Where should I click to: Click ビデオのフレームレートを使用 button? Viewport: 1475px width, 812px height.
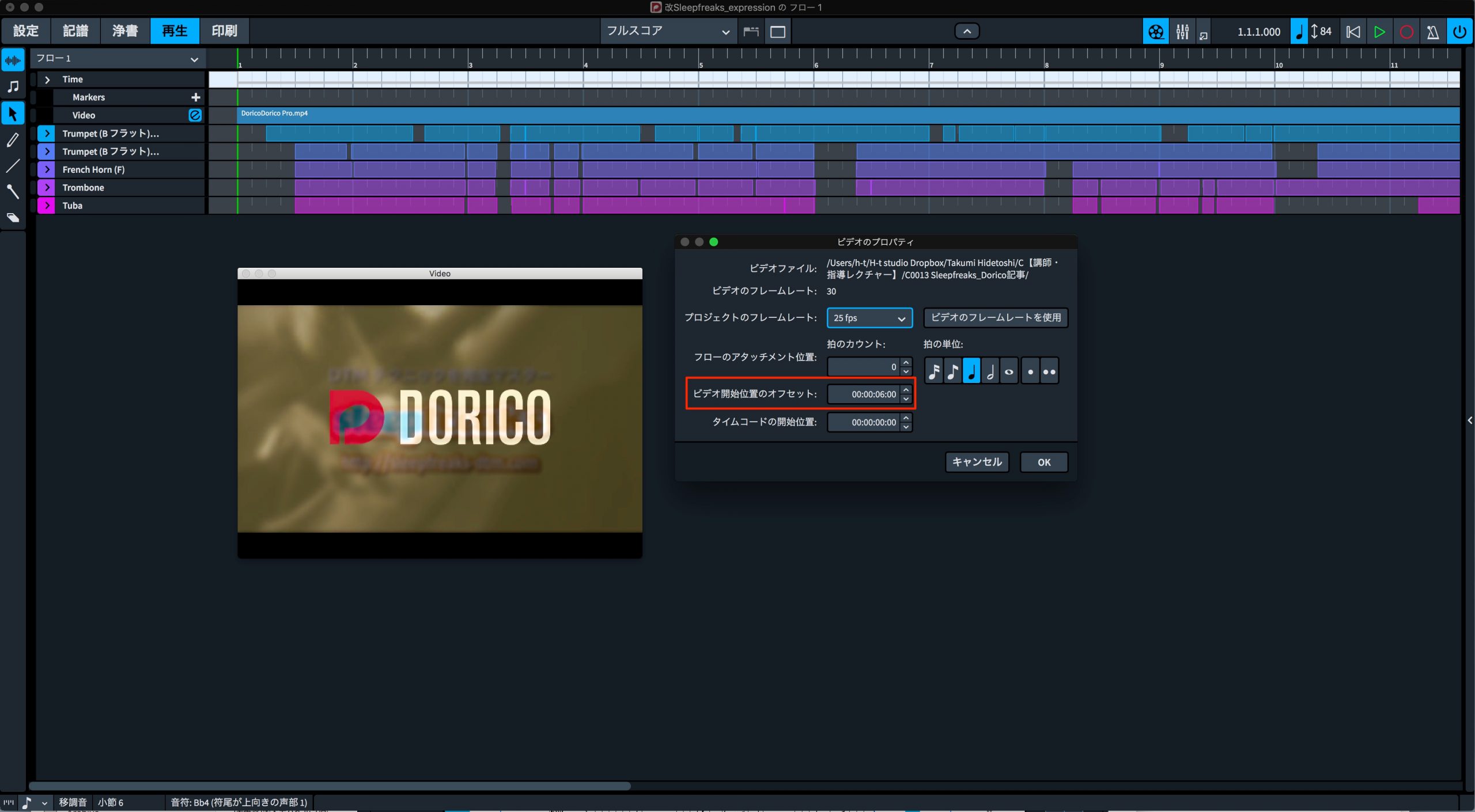[x=996, y=318]
